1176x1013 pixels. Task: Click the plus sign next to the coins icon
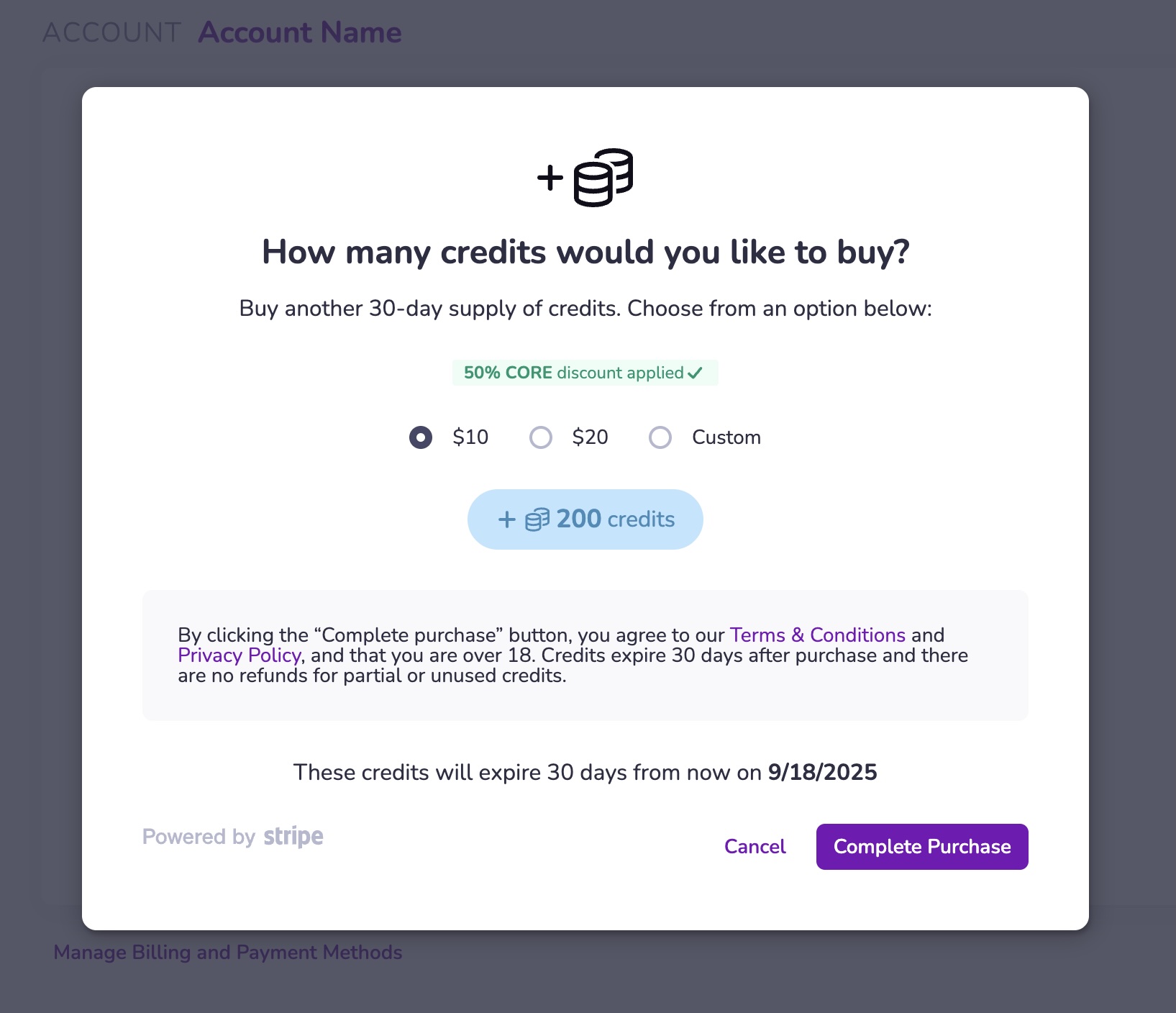pos(550,178)
